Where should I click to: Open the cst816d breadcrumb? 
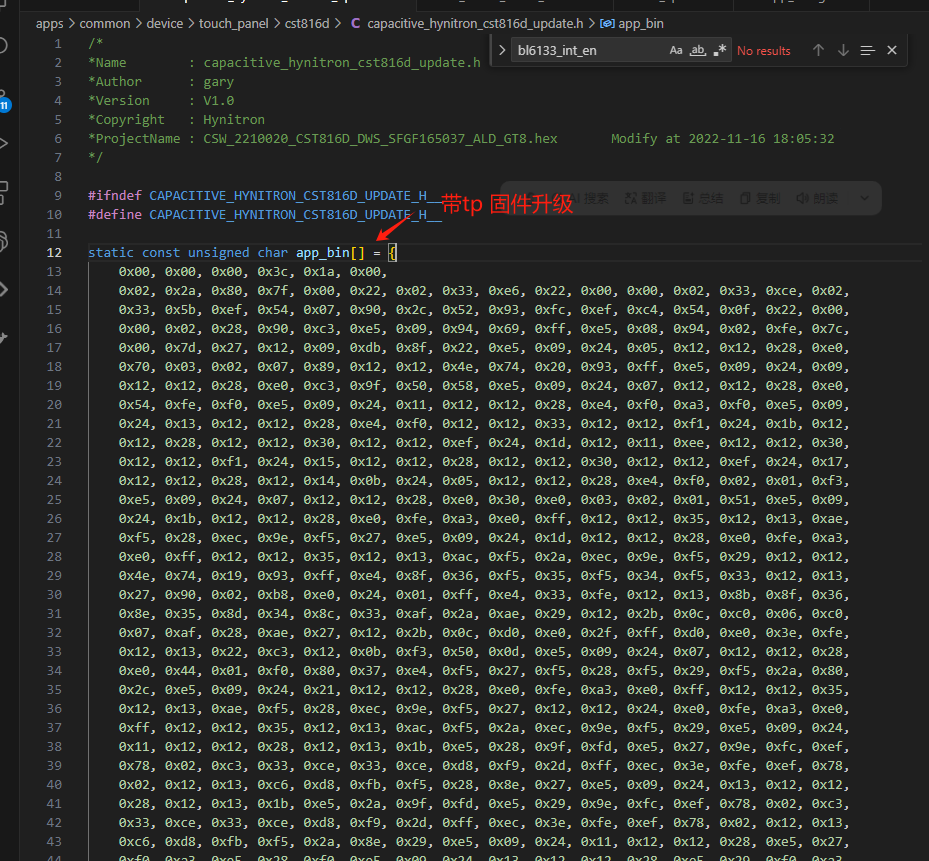[307, 24]
